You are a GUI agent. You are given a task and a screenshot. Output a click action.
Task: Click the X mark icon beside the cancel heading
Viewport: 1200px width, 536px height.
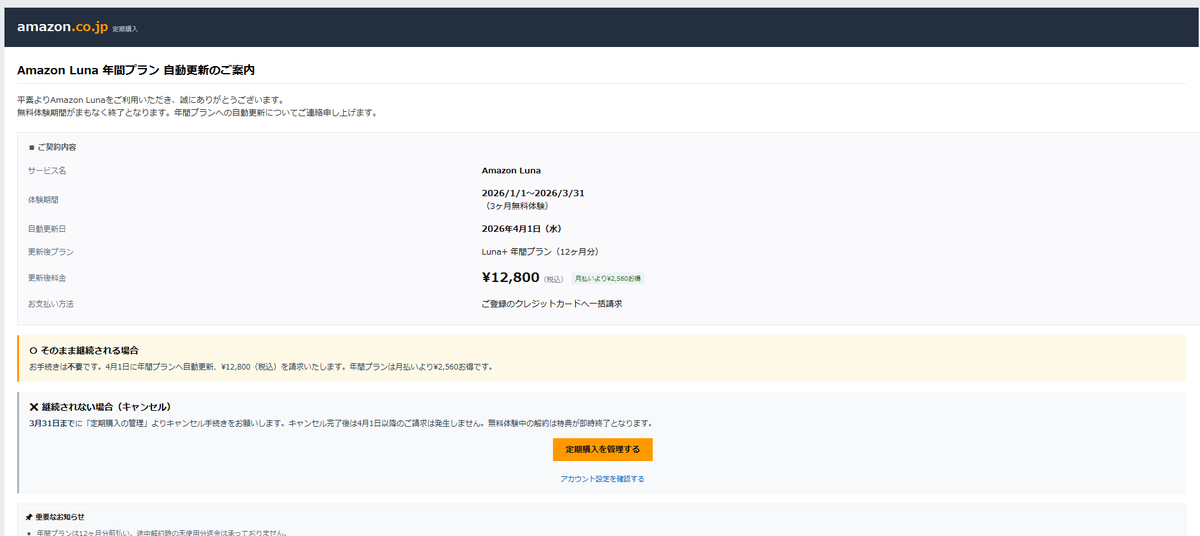click(34, 407)
